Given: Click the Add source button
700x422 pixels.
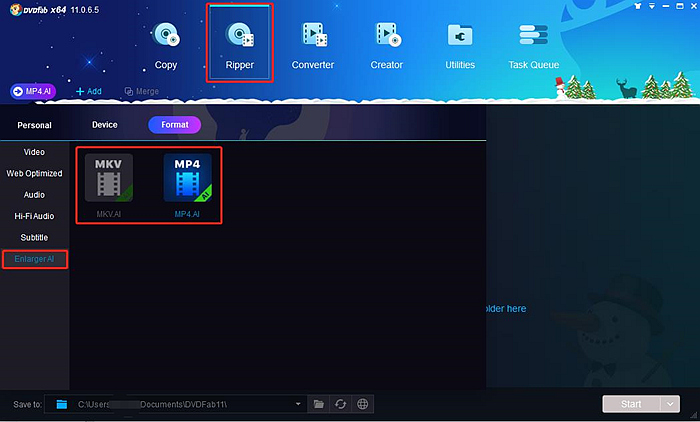Looking at the screenshot, I should [x=89, y=91].
